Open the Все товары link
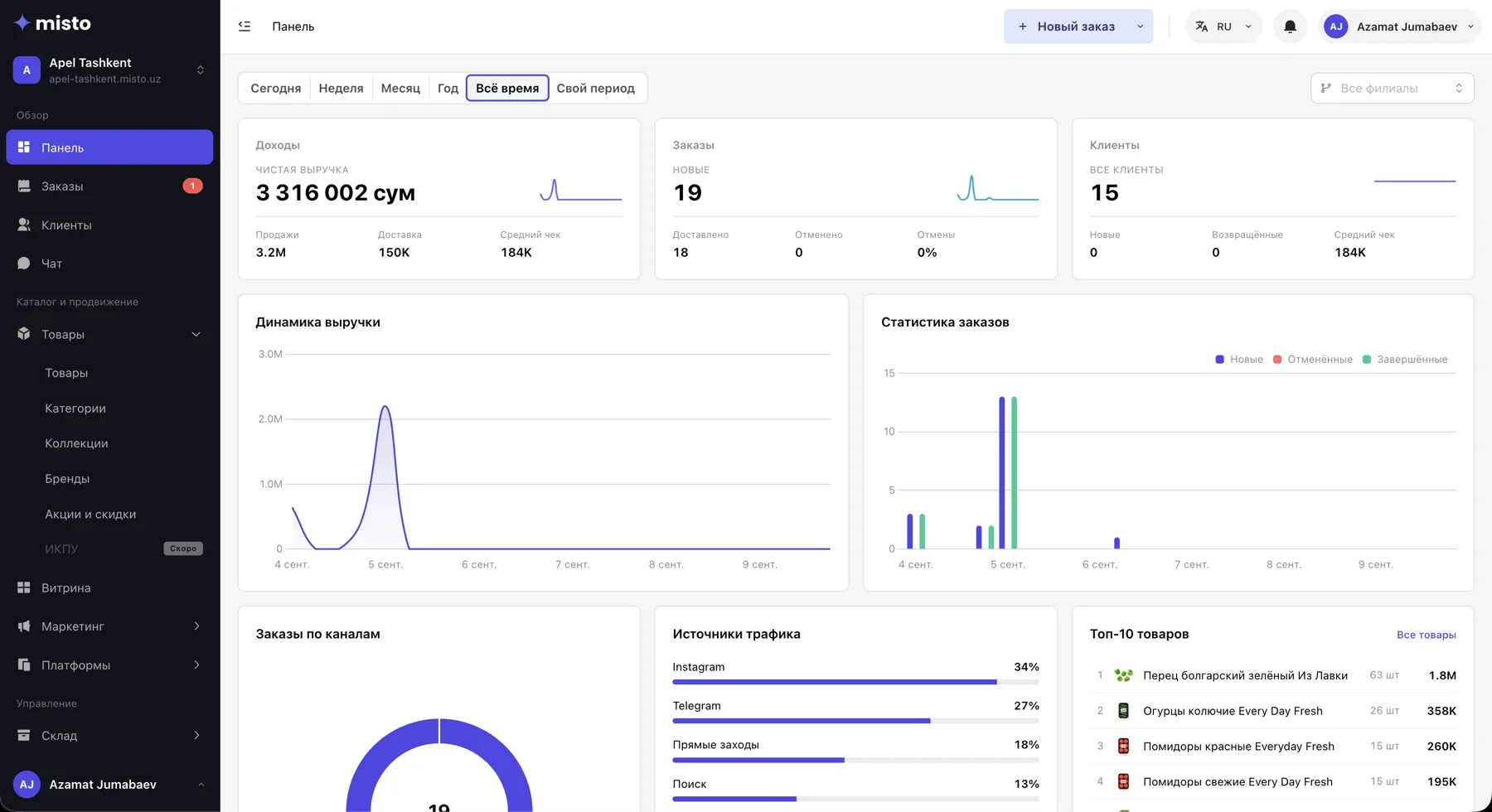The height and width of the screenshot is (812, 1492). click(1427, 635)
